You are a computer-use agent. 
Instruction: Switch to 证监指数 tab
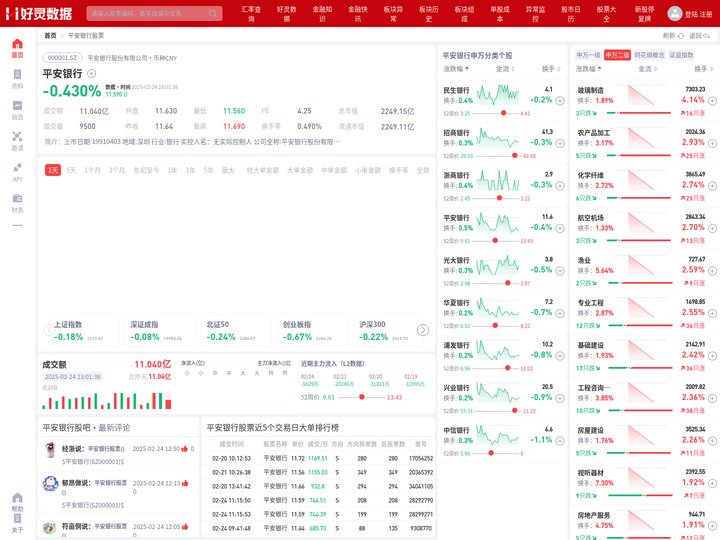click(681, 55)
